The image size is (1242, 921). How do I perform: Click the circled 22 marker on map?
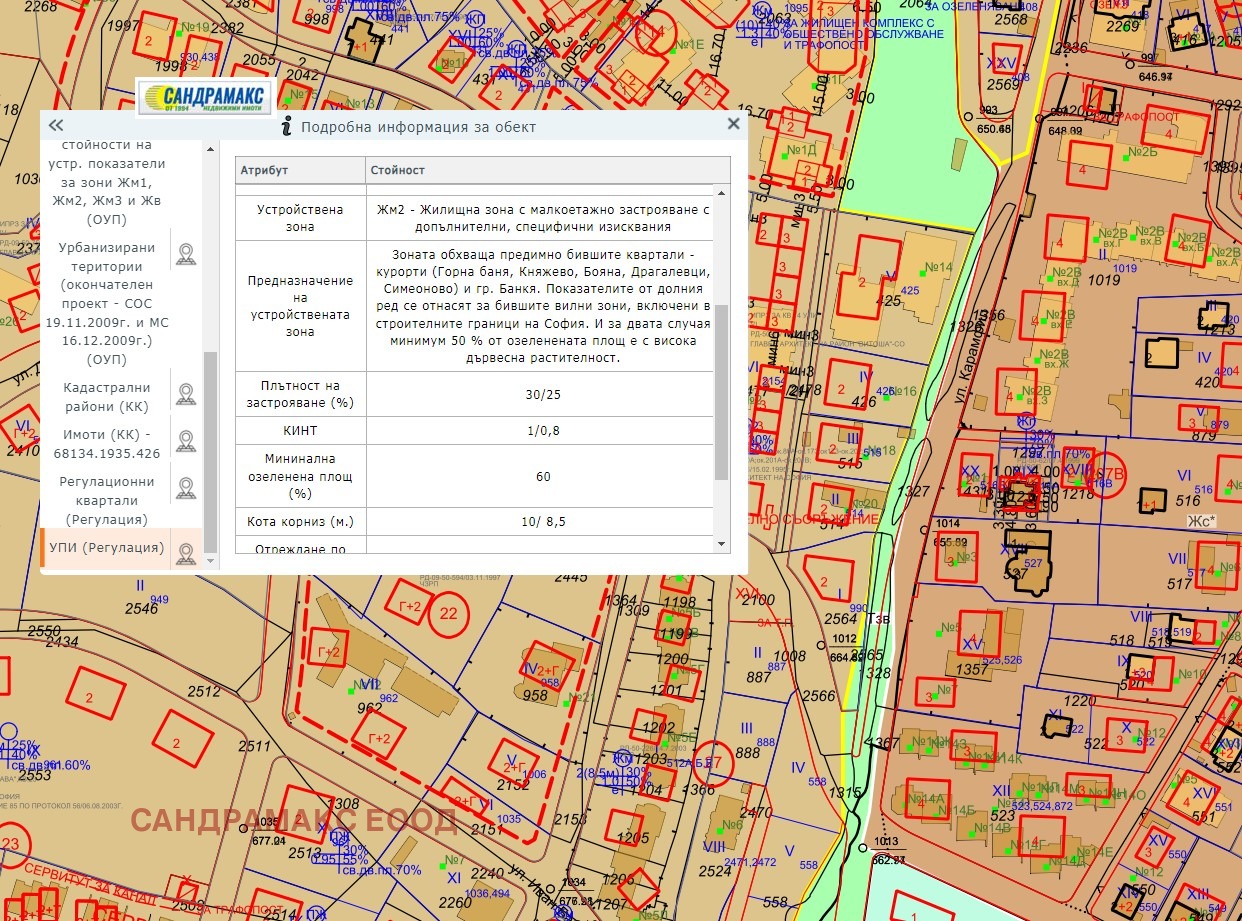coord(448,614)
